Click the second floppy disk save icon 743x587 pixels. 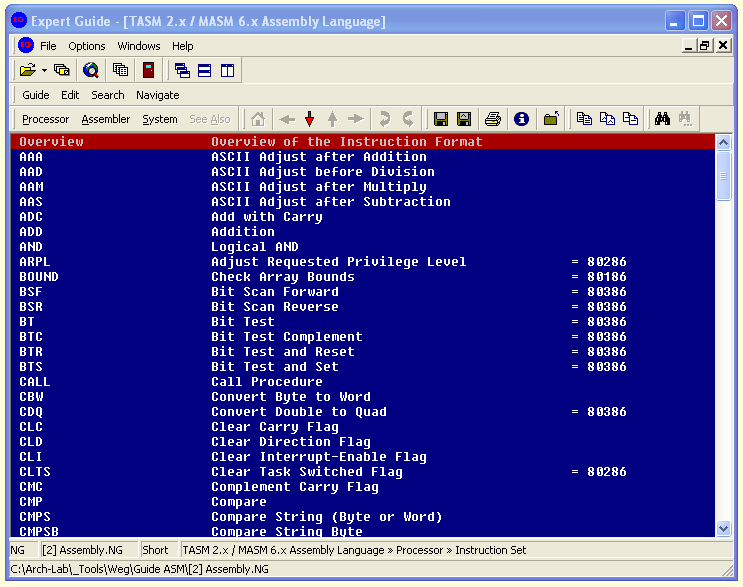point(464,119)
